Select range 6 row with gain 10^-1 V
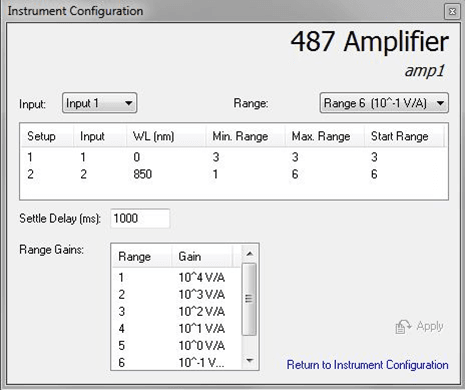This screenshot has height=390, width=465. (x=176, y=362)
